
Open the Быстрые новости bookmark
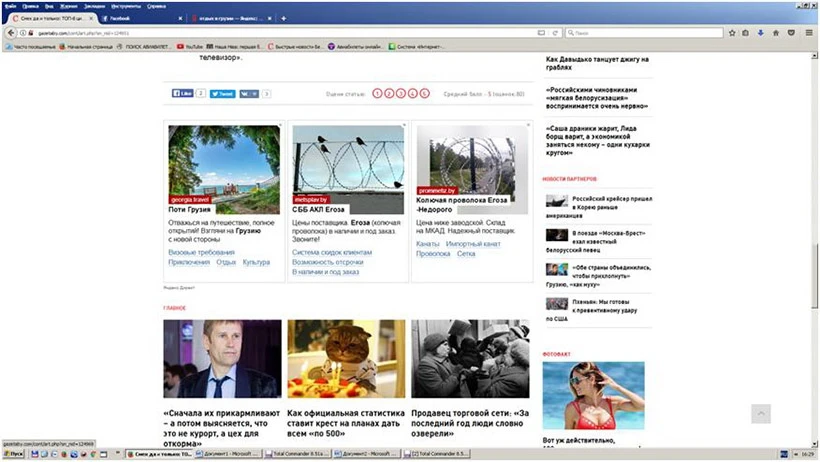295,47
